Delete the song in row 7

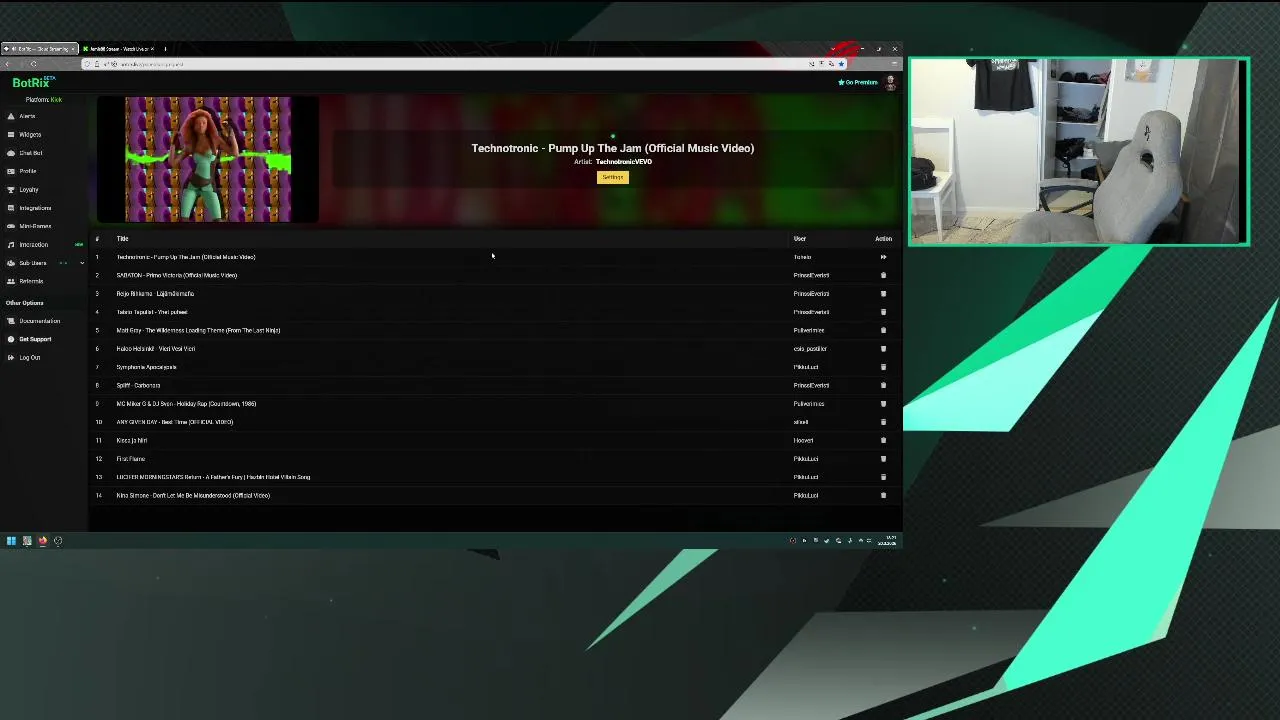883,367
